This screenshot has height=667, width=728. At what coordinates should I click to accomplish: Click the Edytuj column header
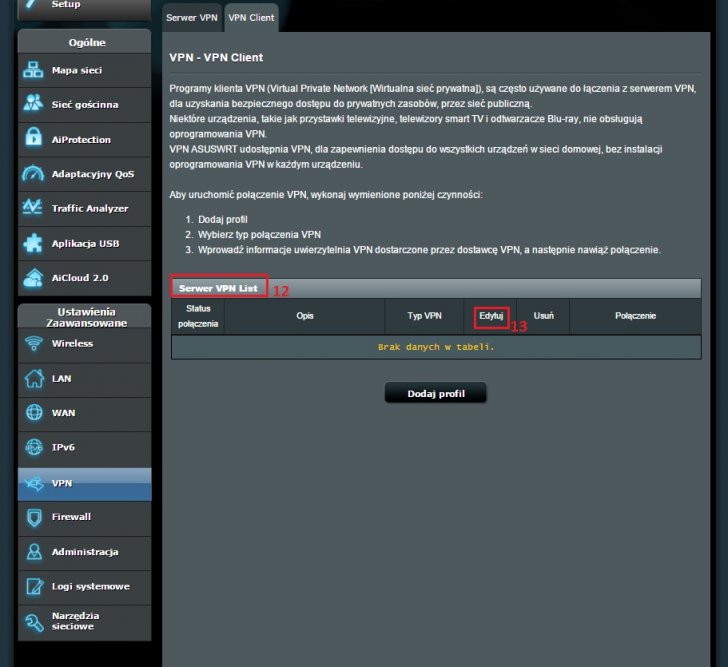click(491, 316)
